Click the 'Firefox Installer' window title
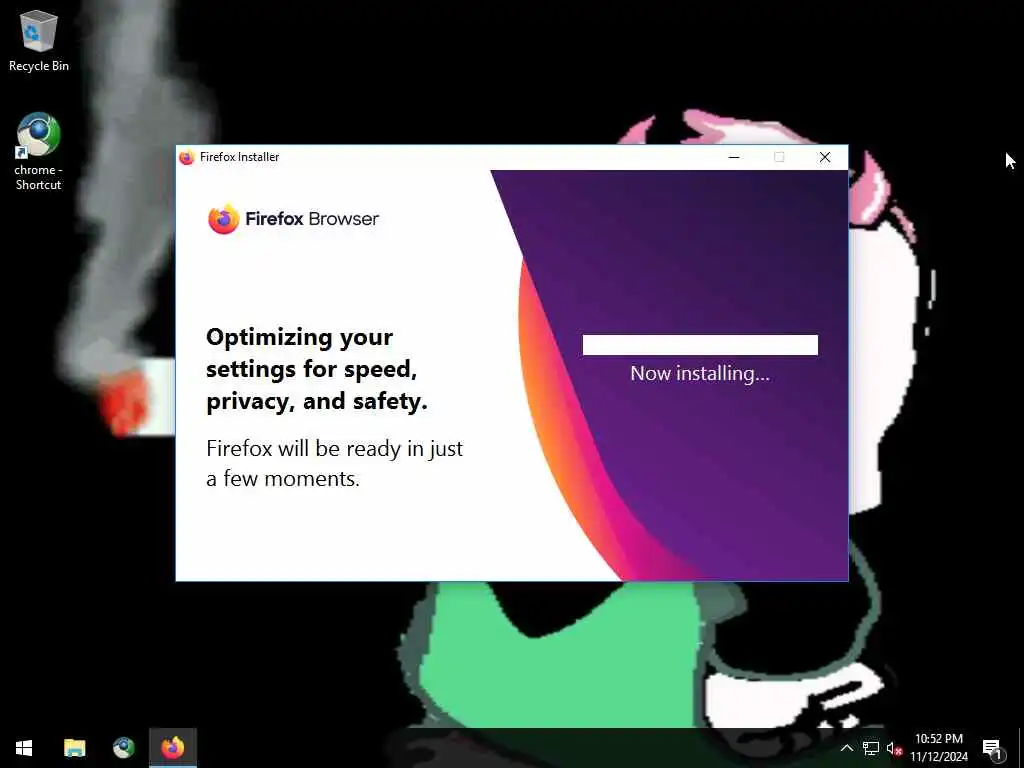The height and width of the screenshot is (768, 1024). pyautogui.click(x=240, y=157)
